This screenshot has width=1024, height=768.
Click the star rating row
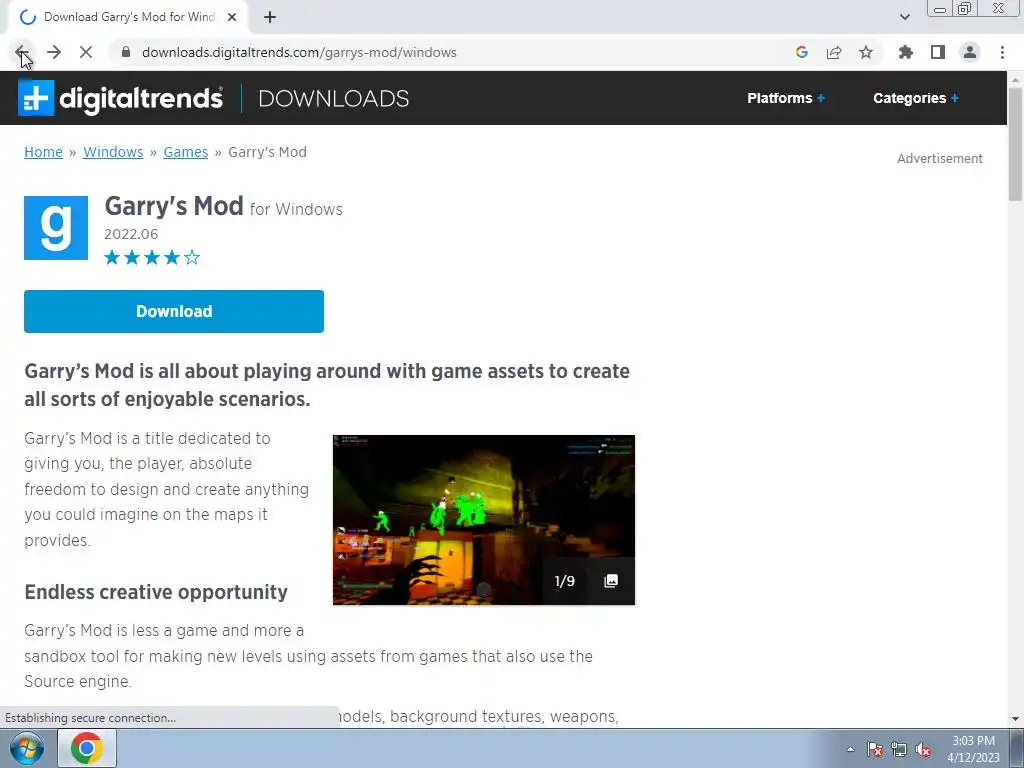click(x=152, y=257)
